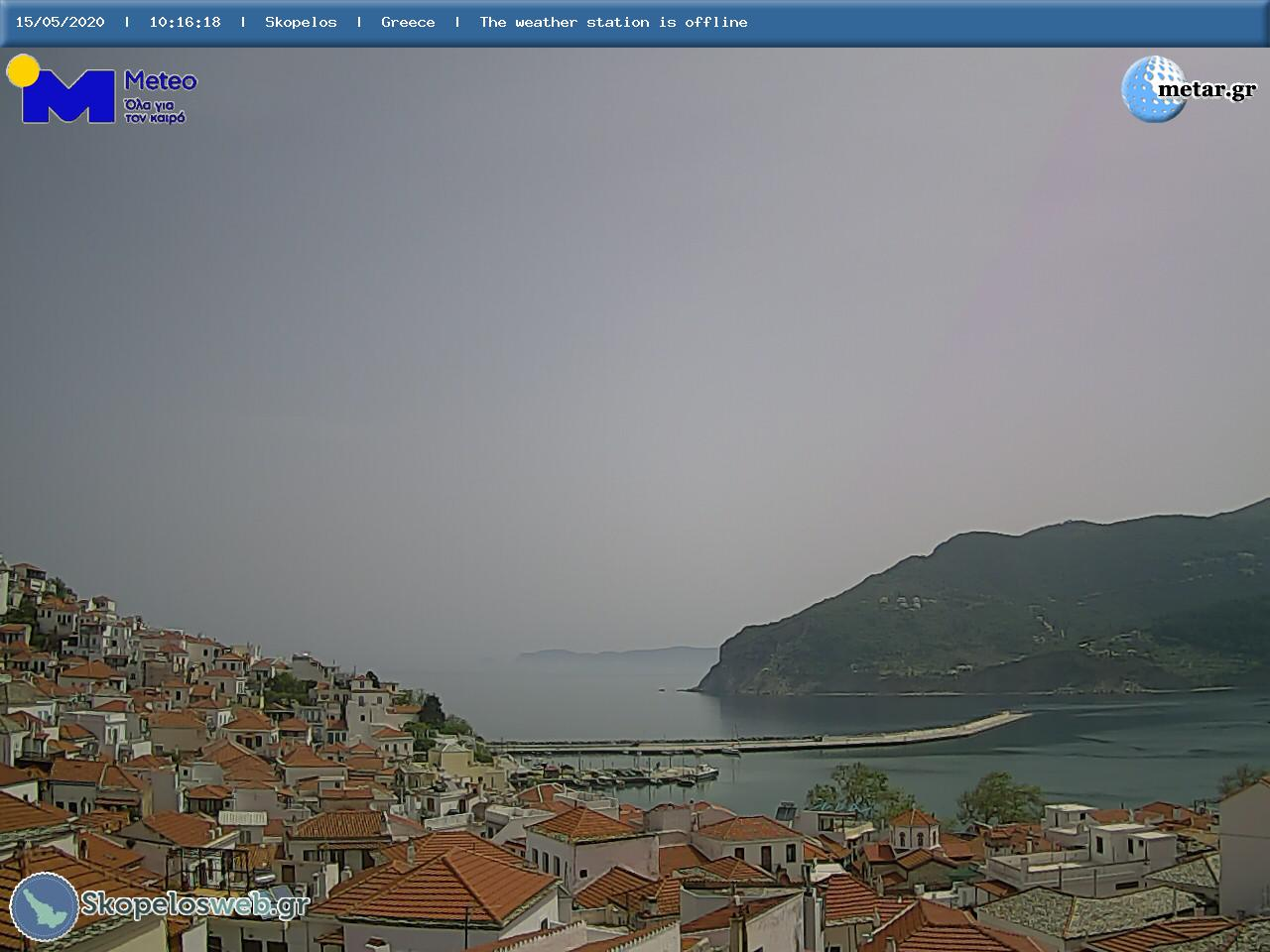The image size is (1270, 952).
Task: Click the blue Meteo M logo
Action: [67, 97]
